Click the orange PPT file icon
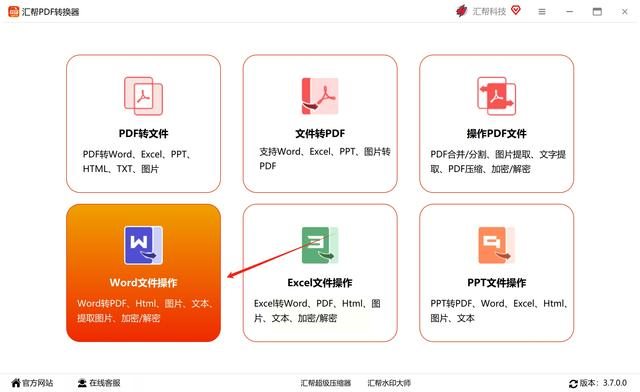 coord(496,245)
